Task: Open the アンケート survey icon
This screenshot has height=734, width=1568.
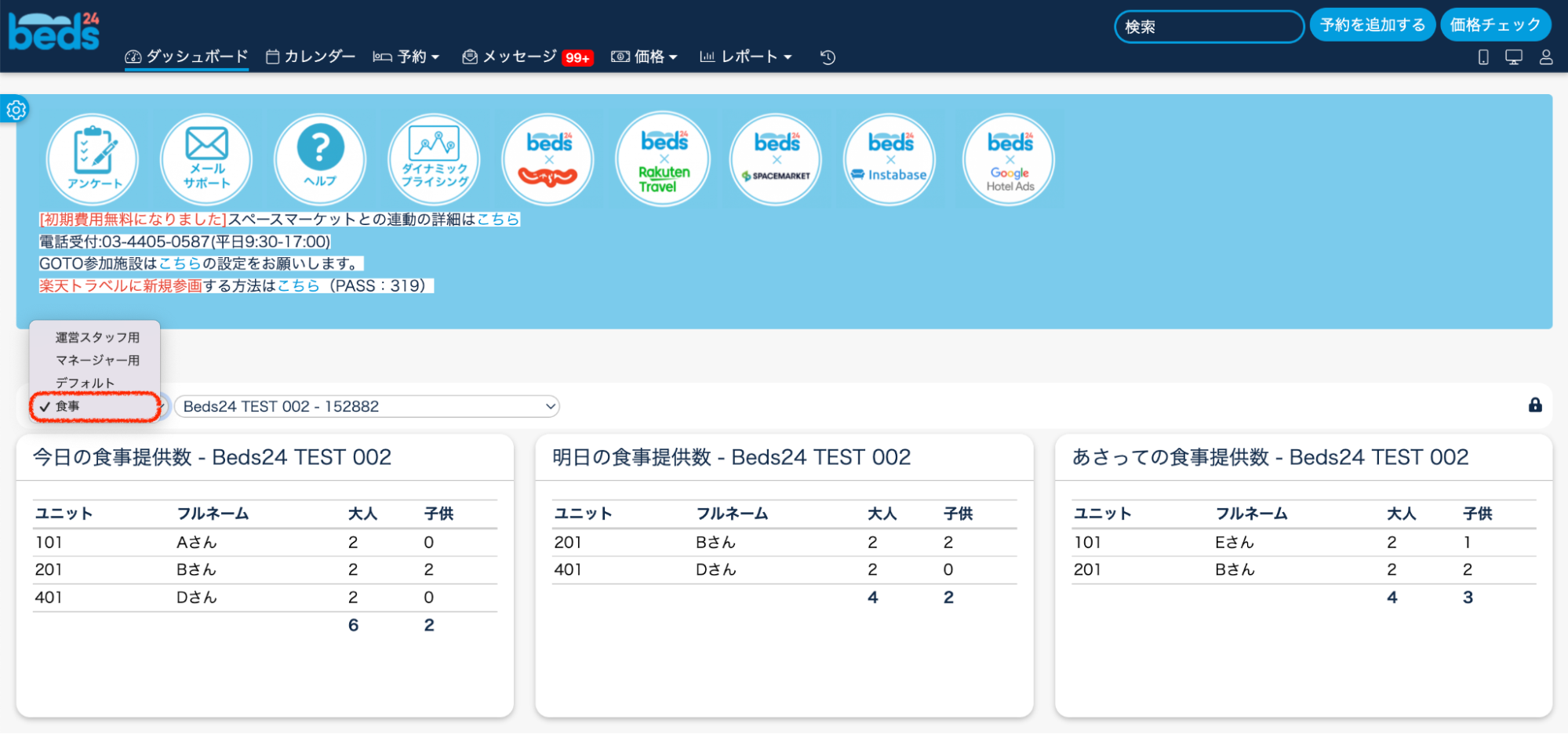Action: pos(93,159)
